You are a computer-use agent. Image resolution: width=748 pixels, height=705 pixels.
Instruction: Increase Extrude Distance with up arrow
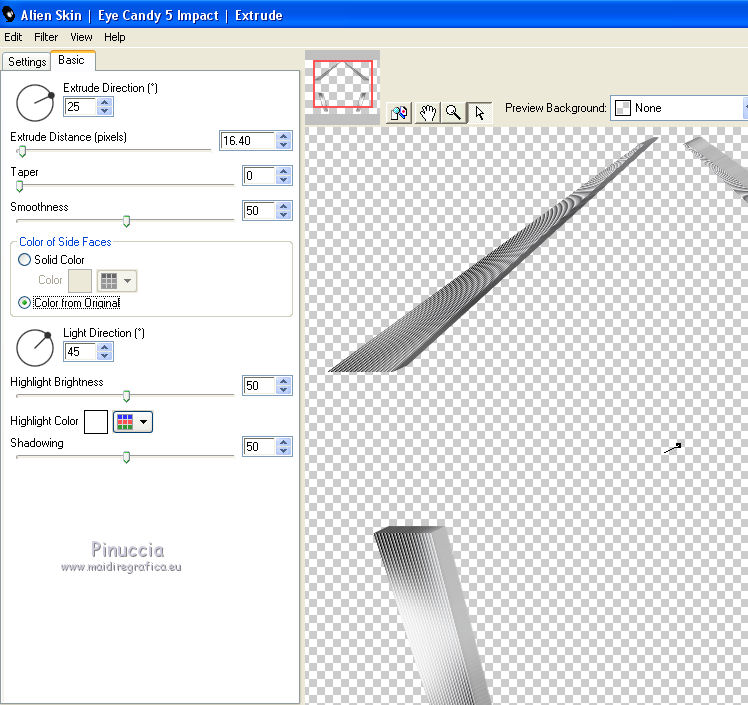(284, 136)
